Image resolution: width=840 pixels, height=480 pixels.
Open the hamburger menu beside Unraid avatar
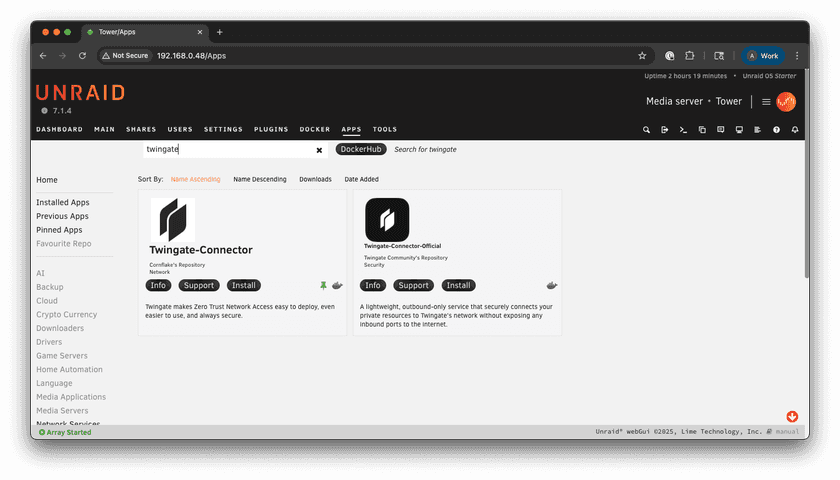pyautogui.click(x=766, y=102)
